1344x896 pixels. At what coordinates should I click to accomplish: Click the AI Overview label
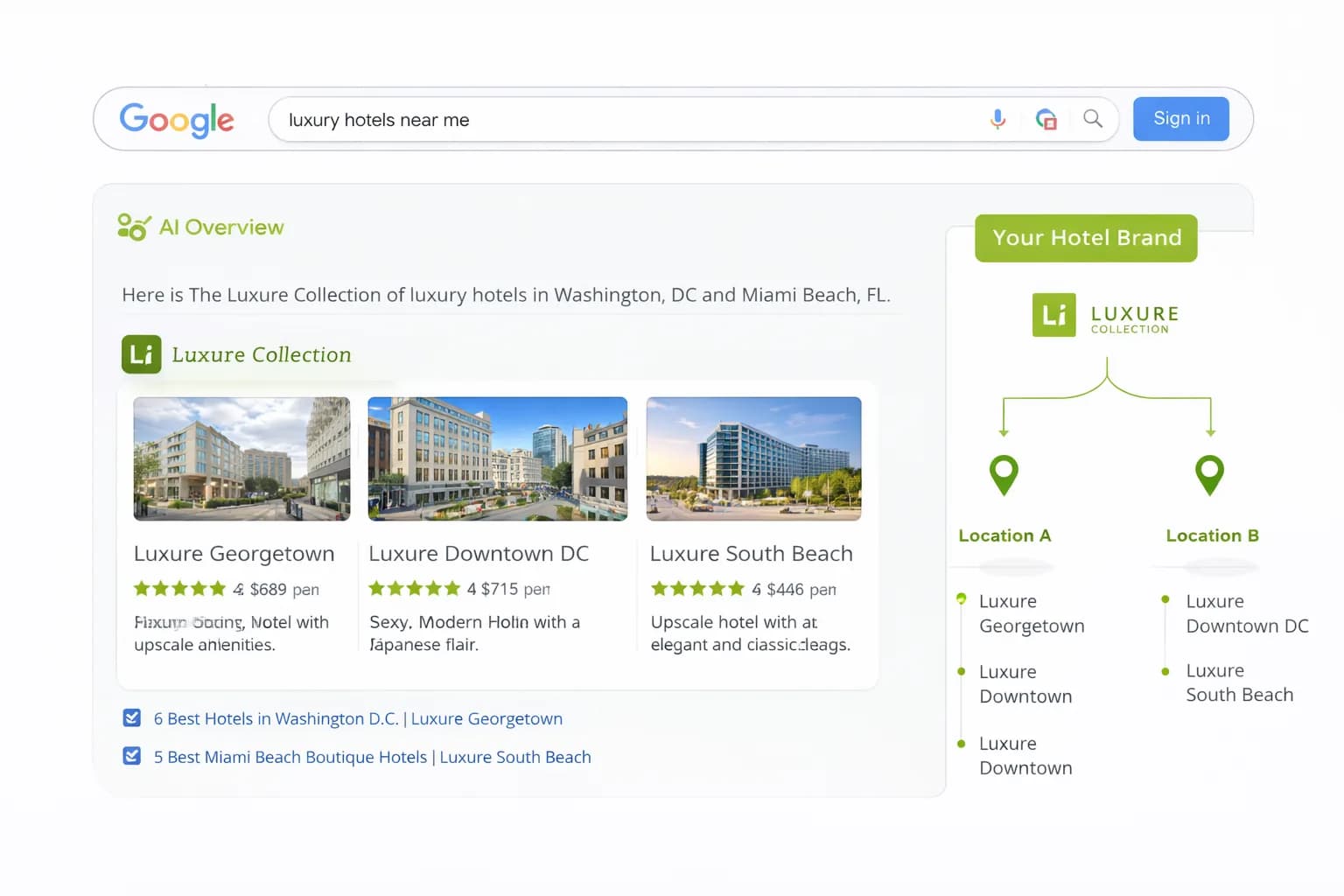[x=221, y=227]
